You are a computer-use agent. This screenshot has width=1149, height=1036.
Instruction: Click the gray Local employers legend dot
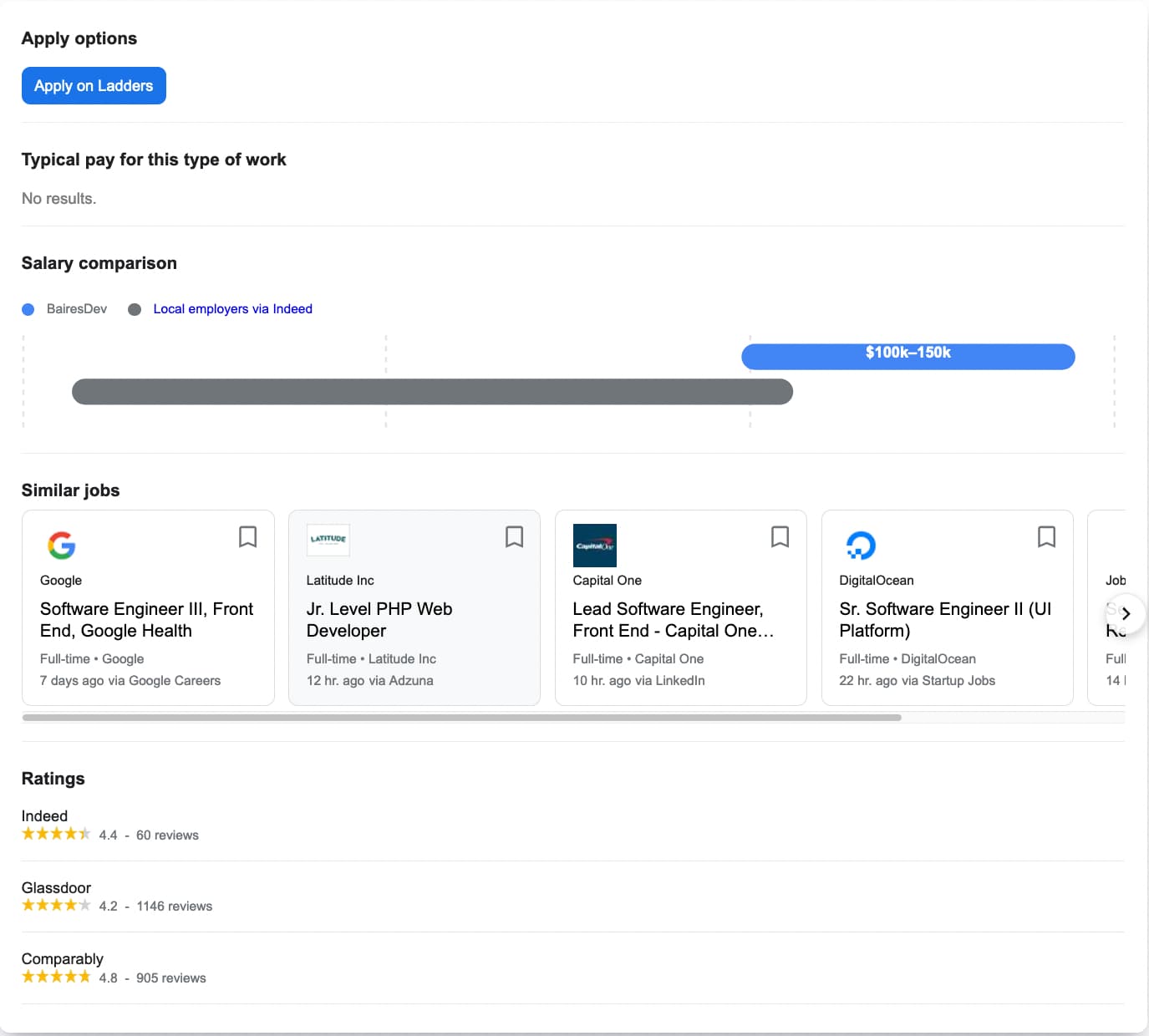click(135, 310)
